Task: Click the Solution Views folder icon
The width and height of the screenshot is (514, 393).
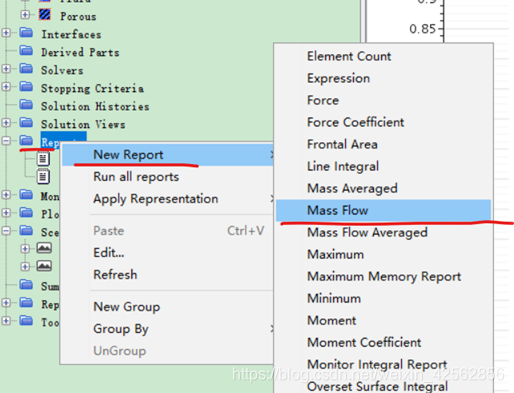Action: [26, 123]
